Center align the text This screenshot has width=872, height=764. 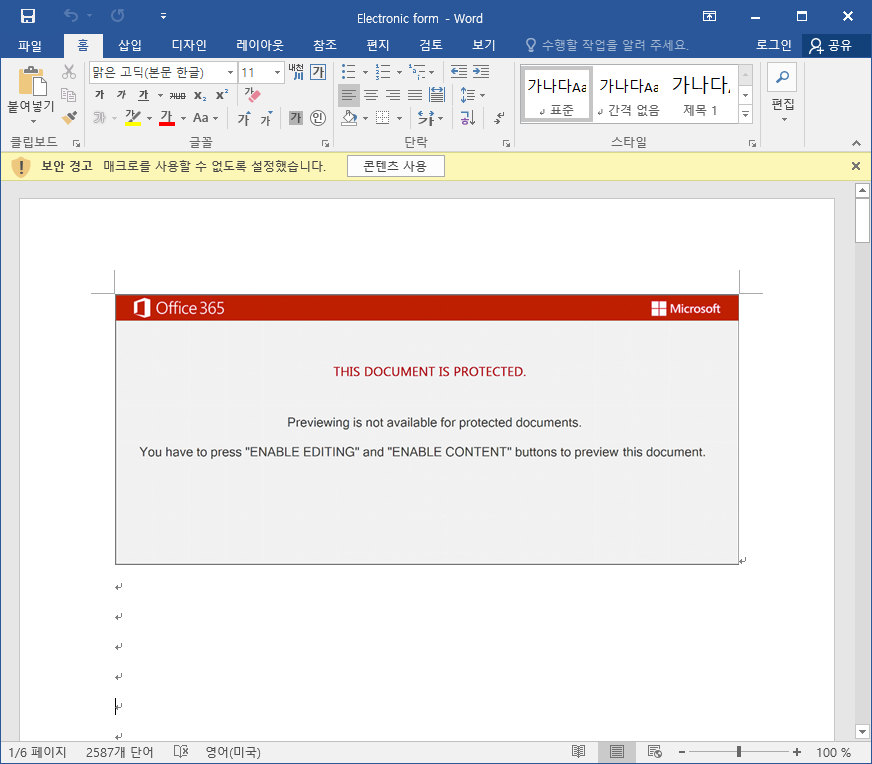371,95
